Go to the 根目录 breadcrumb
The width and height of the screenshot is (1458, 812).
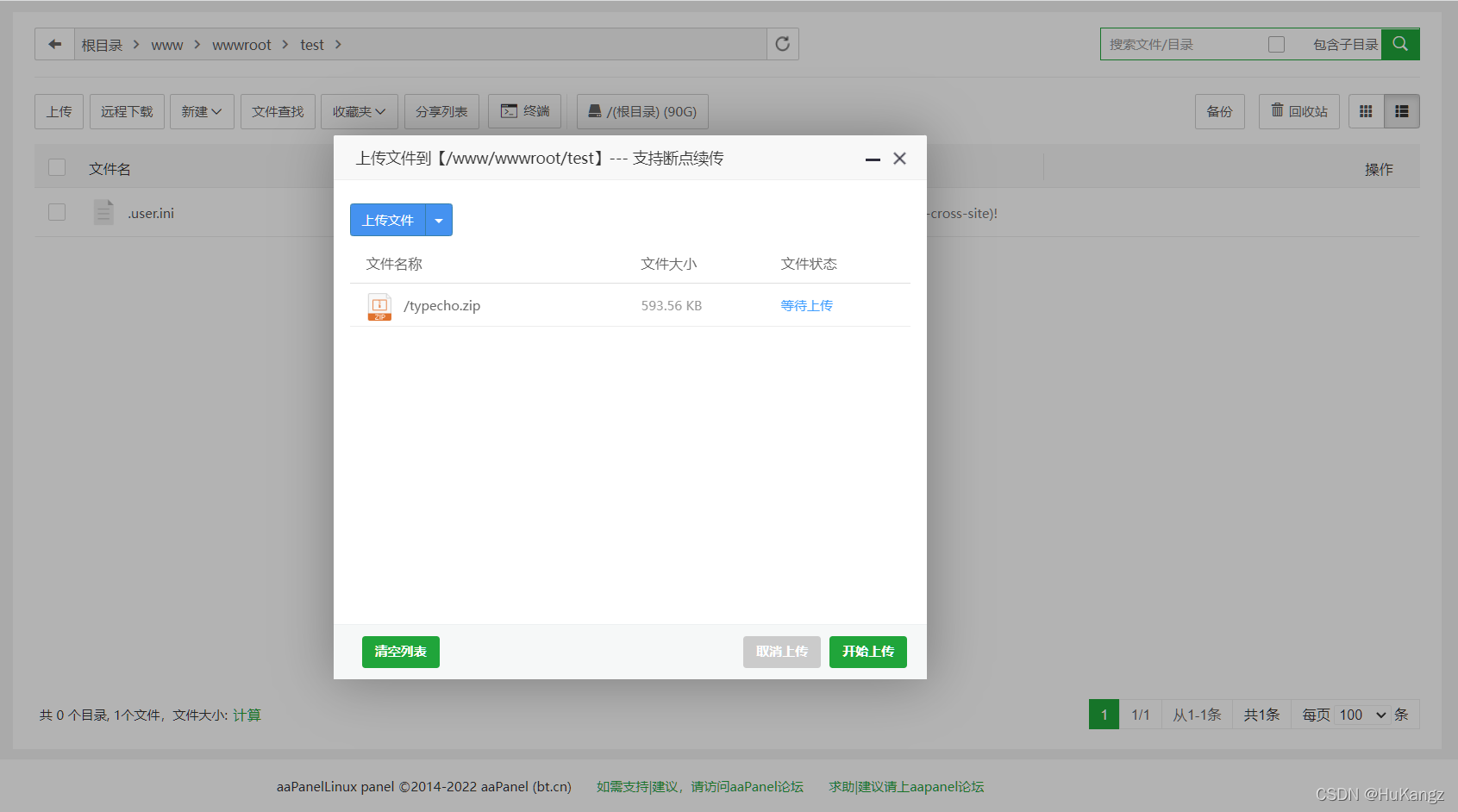click(102, 45)
